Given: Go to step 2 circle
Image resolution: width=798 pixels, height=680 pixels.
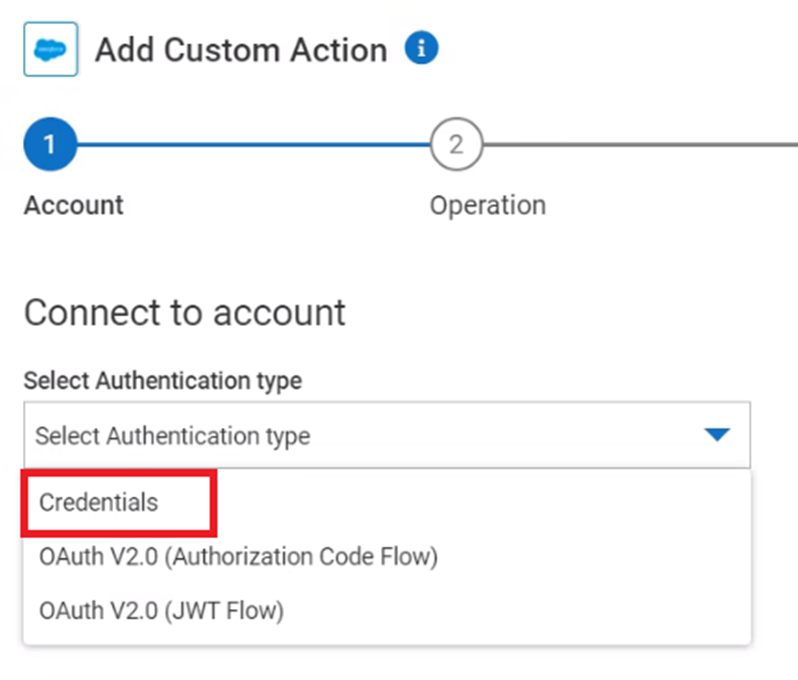Looking at the screenshot, I should [456, 146].
